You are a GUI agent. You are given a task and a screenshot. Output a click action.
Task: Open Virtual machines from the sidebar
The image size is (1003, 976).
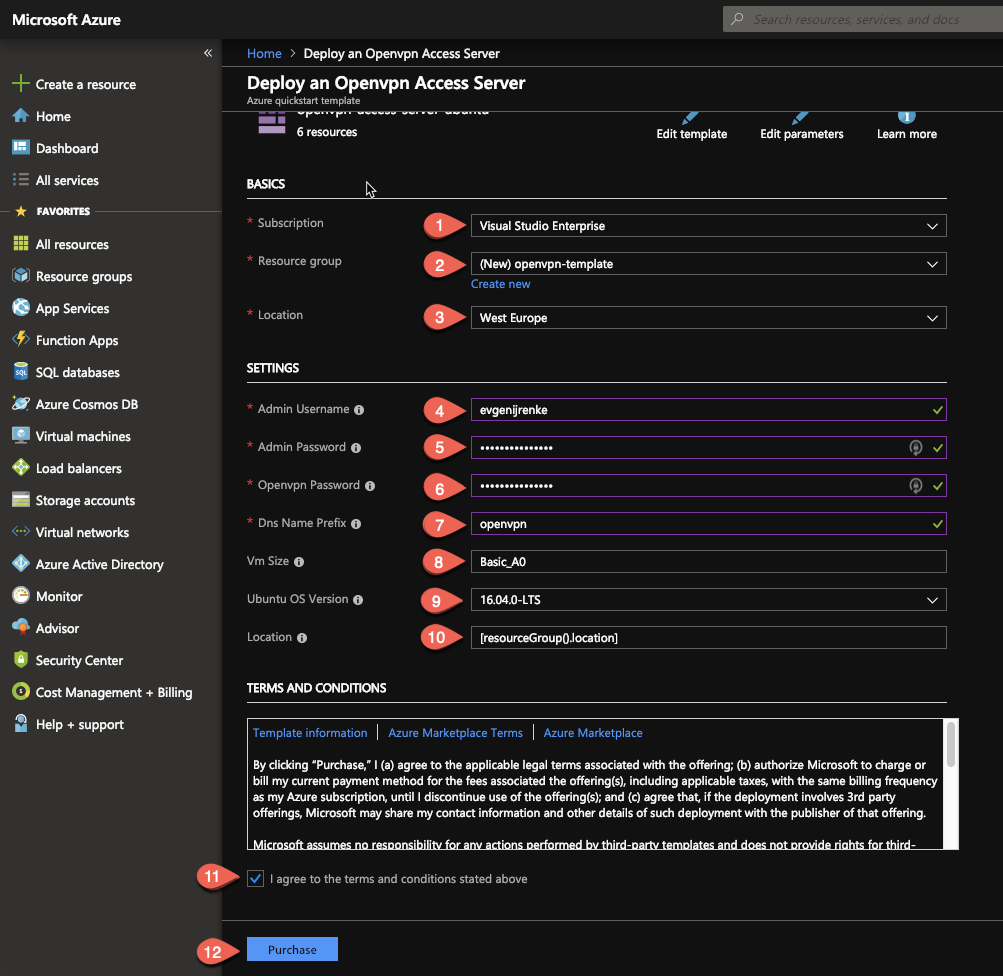coord(76,436)
